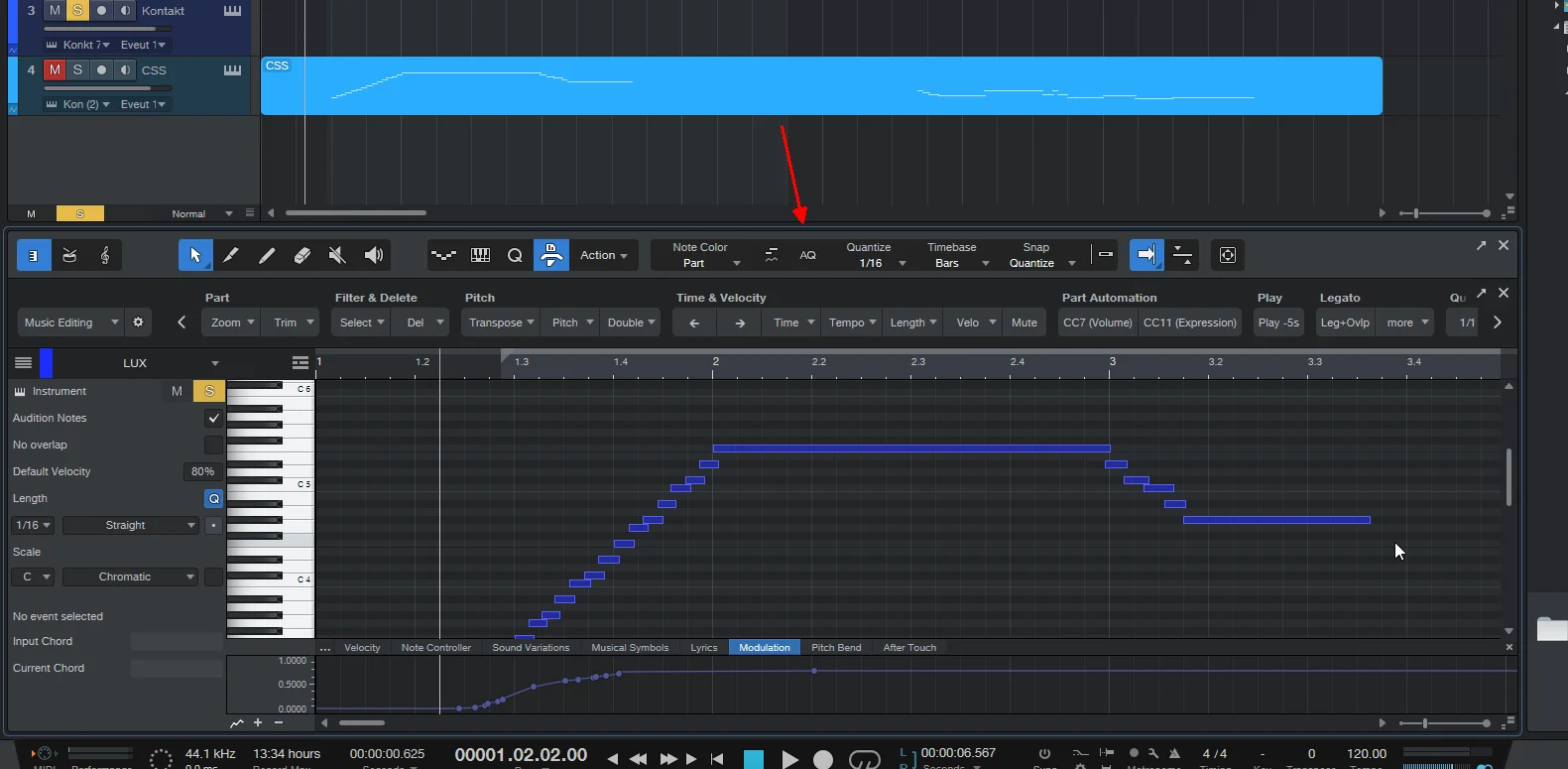The image size is (1568, 769).
Task: Toggle Audition Notes checkbox
Action: pos(213,418)
